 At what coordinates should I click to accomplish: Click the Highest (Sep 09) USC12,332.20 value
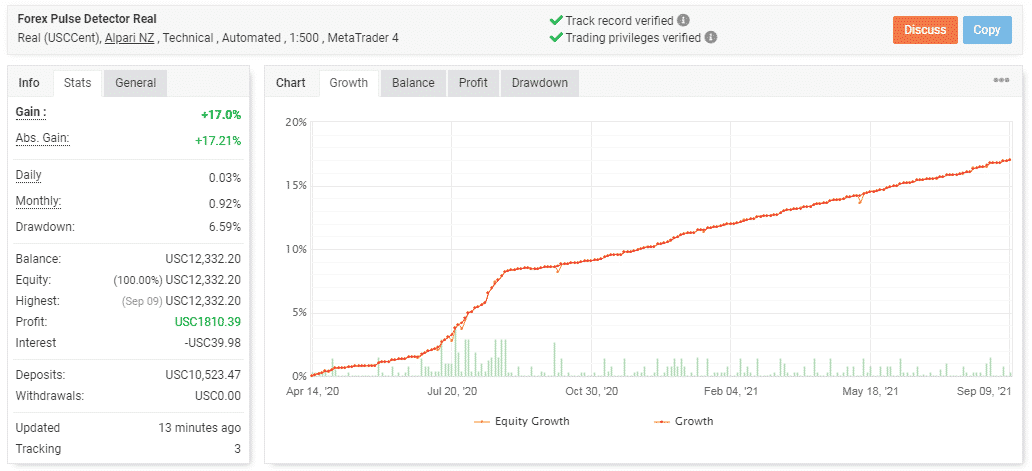point(182,301)
